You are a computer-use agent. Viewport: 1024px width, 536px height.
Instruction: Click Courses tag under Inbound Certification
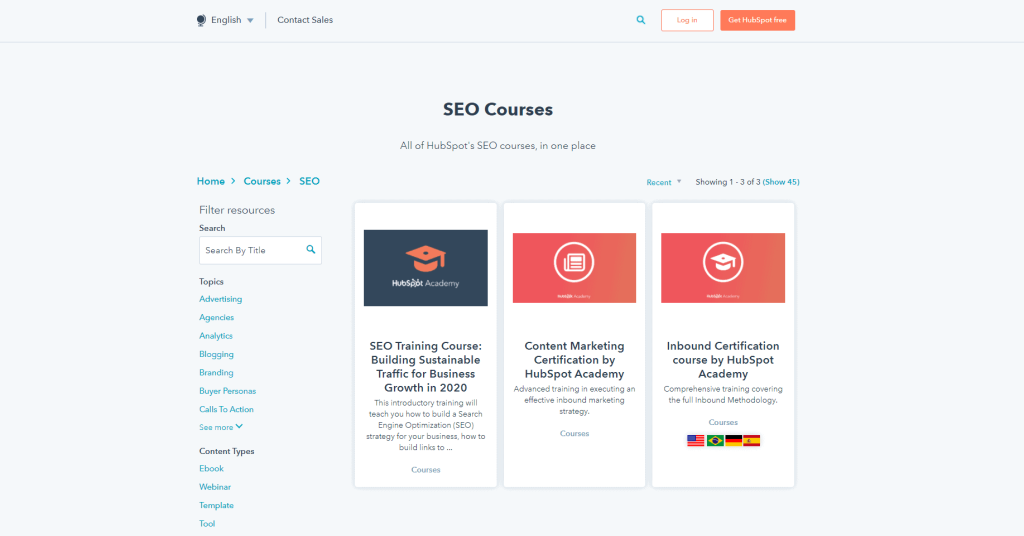click(x=723, y=422)
